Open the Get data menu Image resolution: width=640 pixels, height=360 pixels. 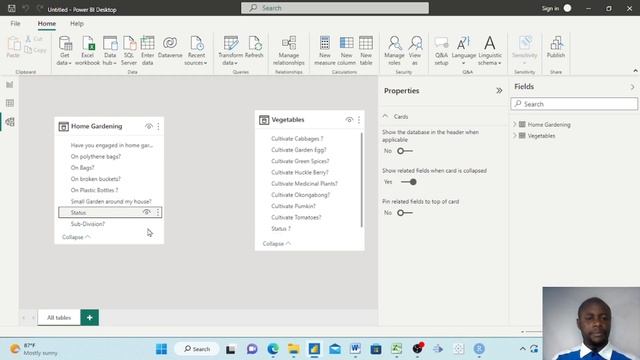pos(64,51)
